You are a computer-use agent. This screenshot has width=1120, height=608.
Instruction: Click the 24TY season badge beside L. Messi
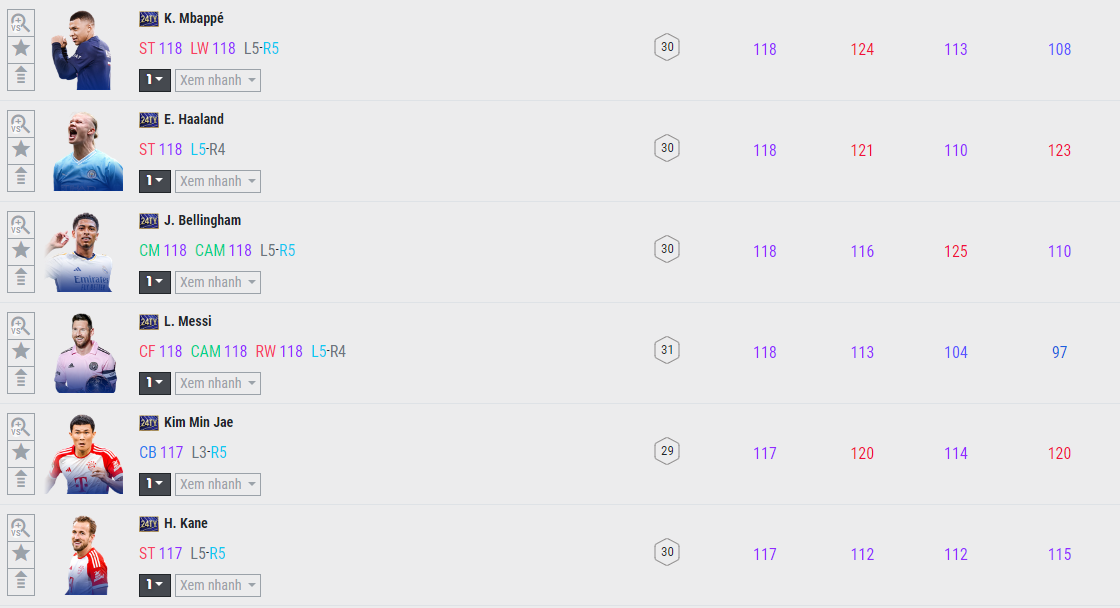pyautogui.click(x=149, y=322)
